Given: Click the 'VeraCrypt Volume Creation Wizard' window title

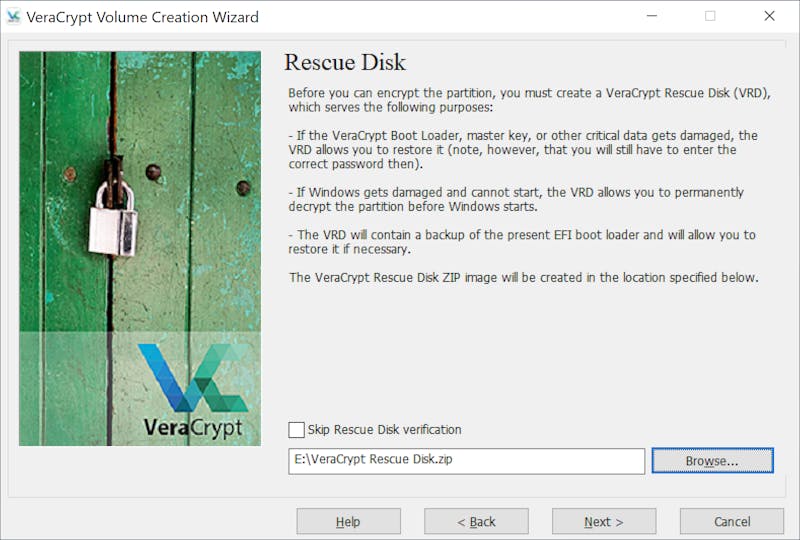Looking at the screenshot, I should point(142,17).
